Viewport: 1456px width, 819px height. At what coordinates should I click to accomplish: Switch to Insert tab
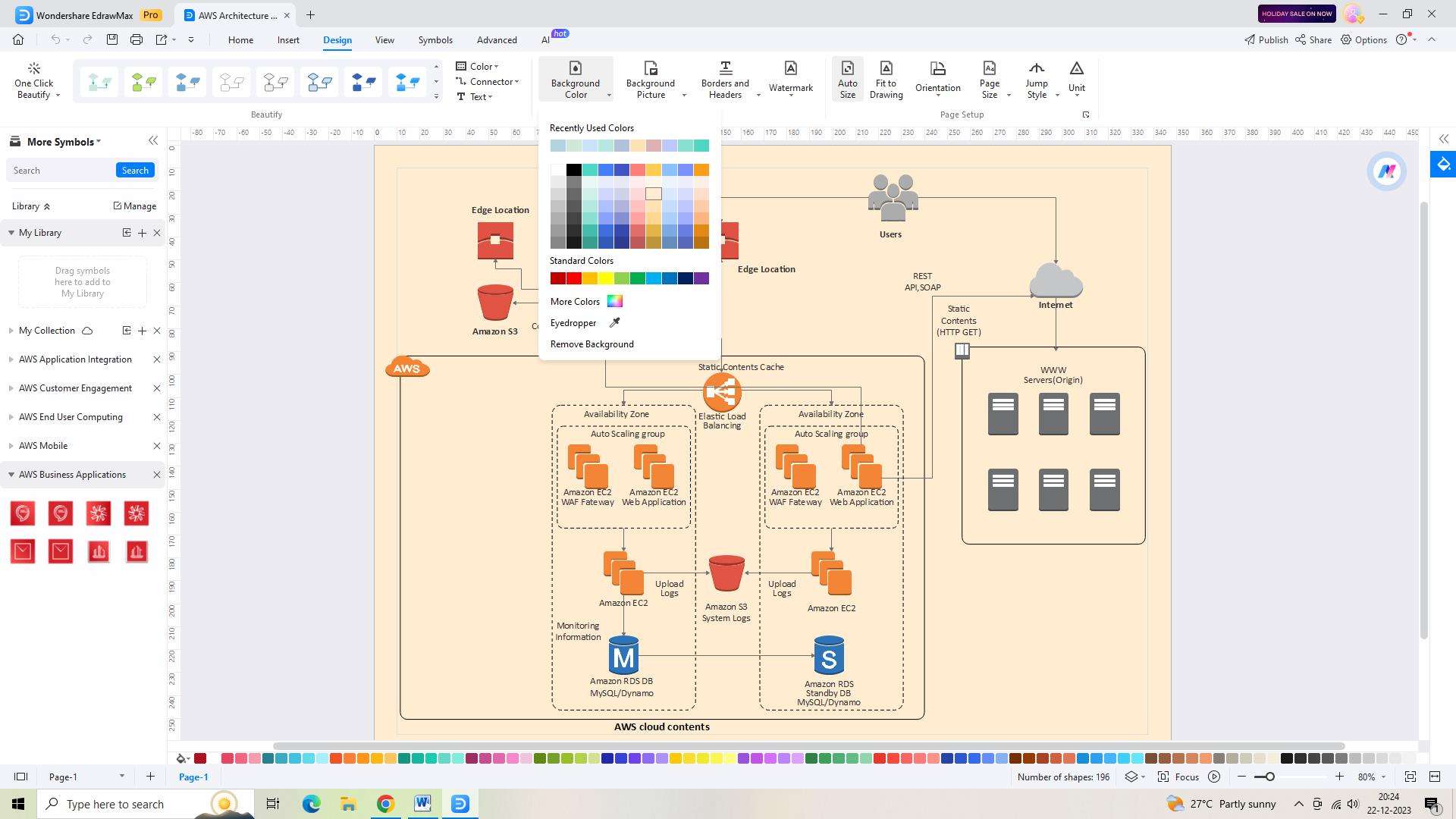coord(288,39)
